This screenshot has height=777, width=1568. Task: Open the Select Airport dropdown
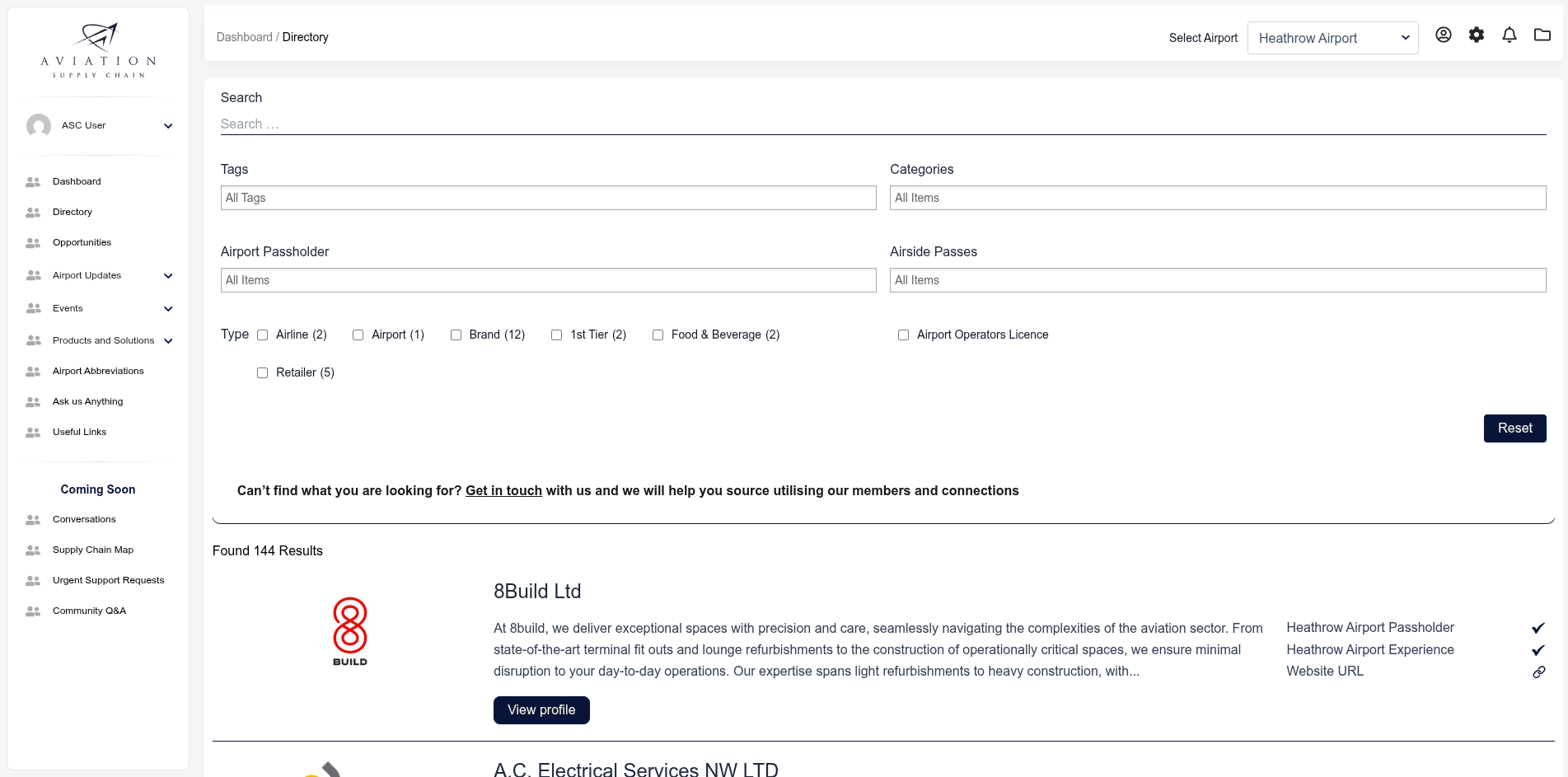(1332, 38)
